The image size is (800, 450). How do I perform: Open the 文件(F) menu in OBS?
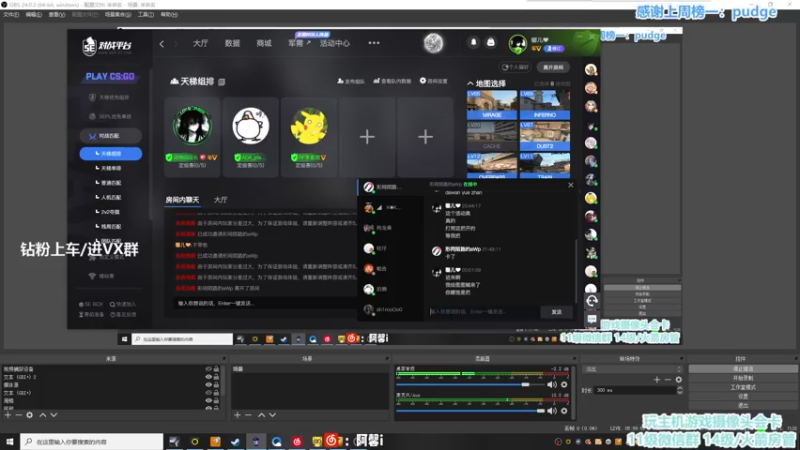11,15
